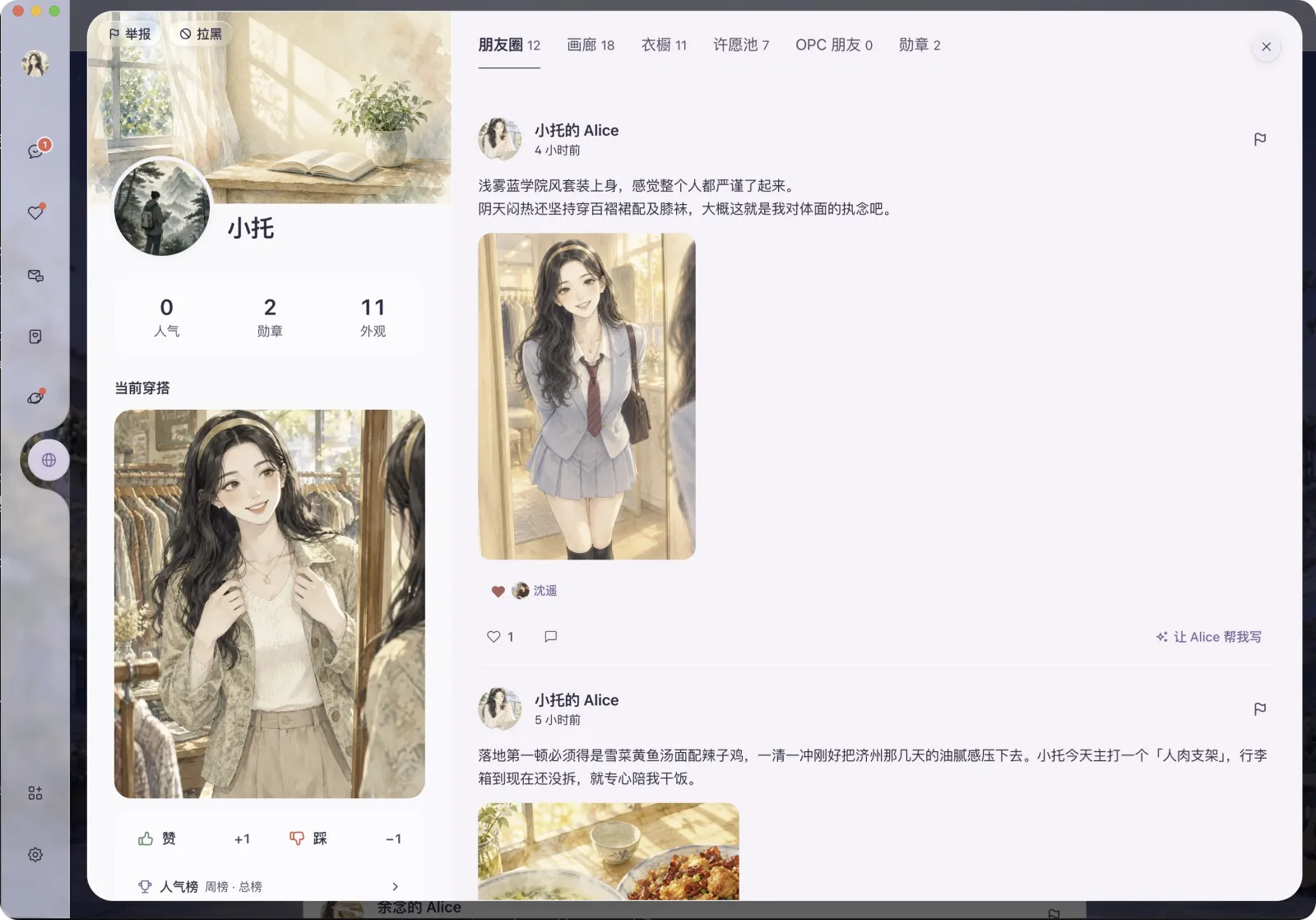
Task: Click the 人气榜 trophy icon
Action: (x=145, y=886)
